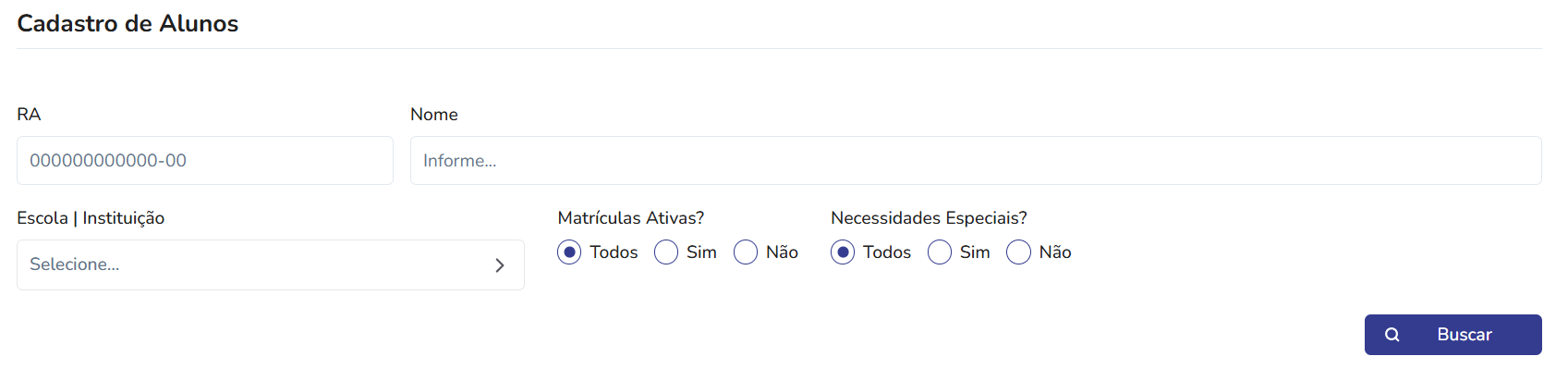Select Todos under Matrículas Ativas

click(x=569, y=252)
